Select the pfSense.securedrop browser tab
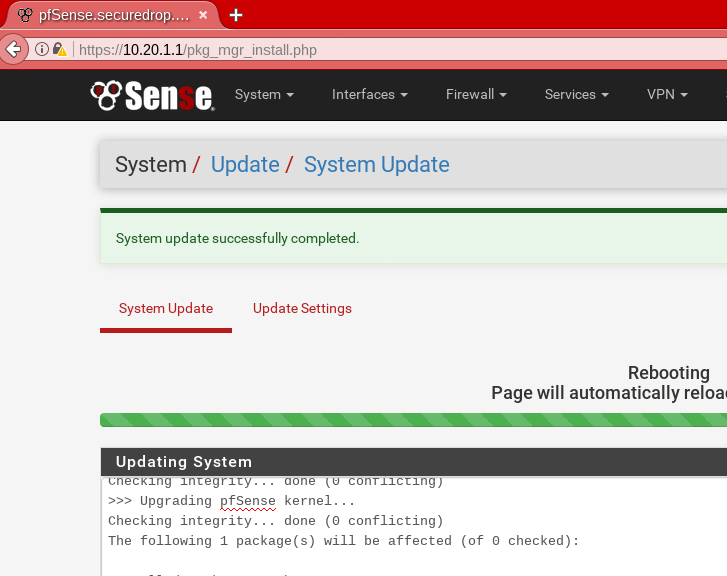This screenshot has height=576, width=727. [x=113, y=15]
